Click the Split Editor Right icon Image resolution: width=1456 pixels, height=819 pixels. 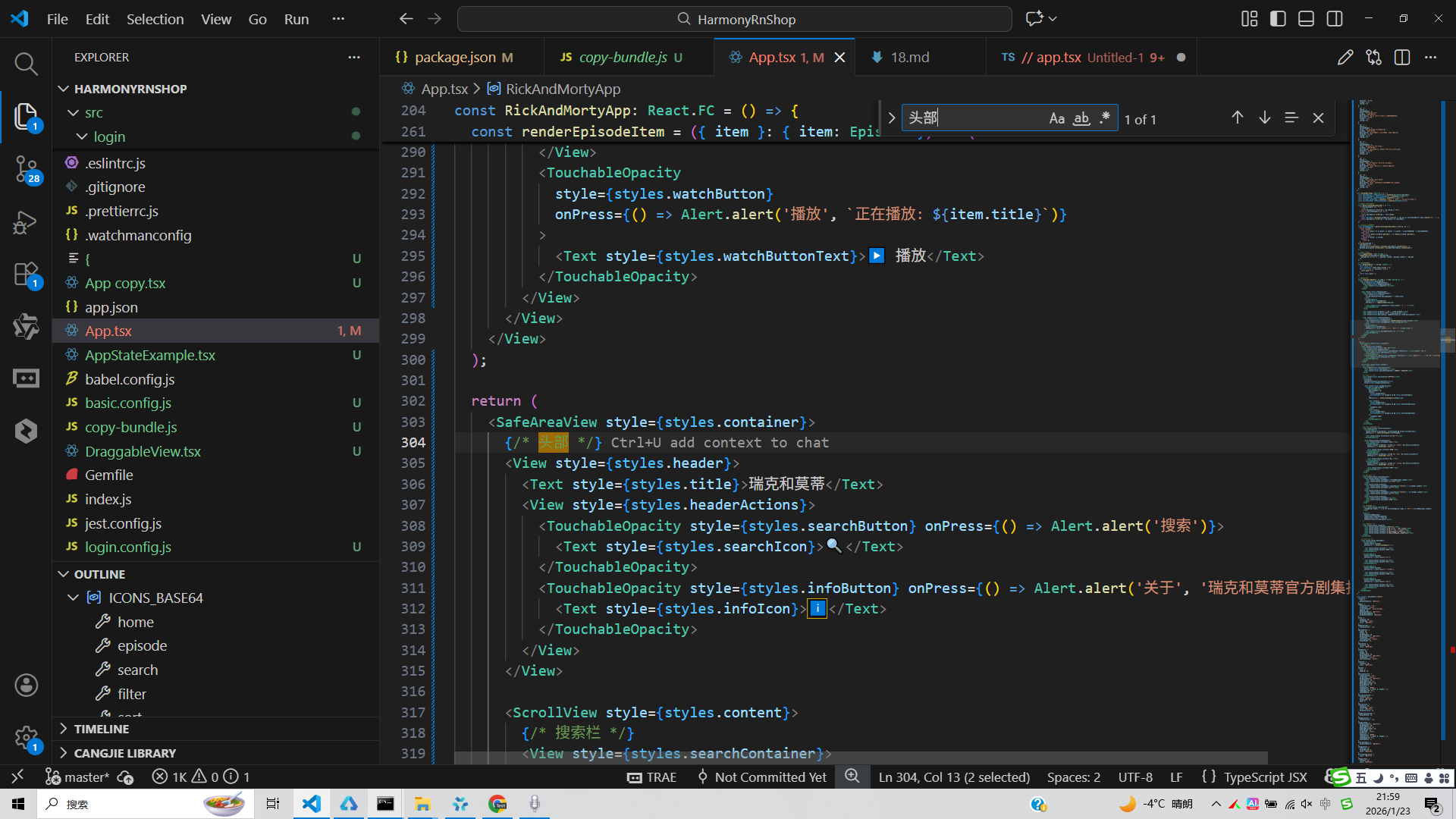tap(1401, 58)
